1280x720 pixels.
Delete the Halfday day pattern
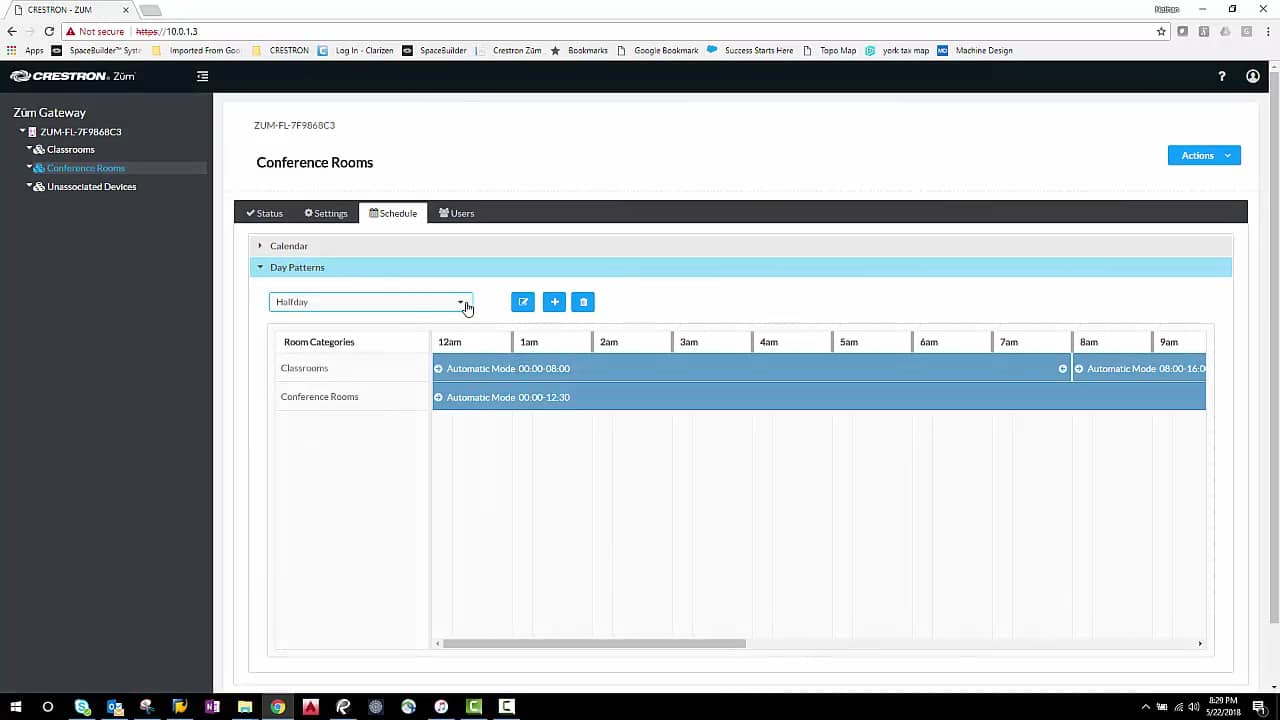tap(583, 302)
